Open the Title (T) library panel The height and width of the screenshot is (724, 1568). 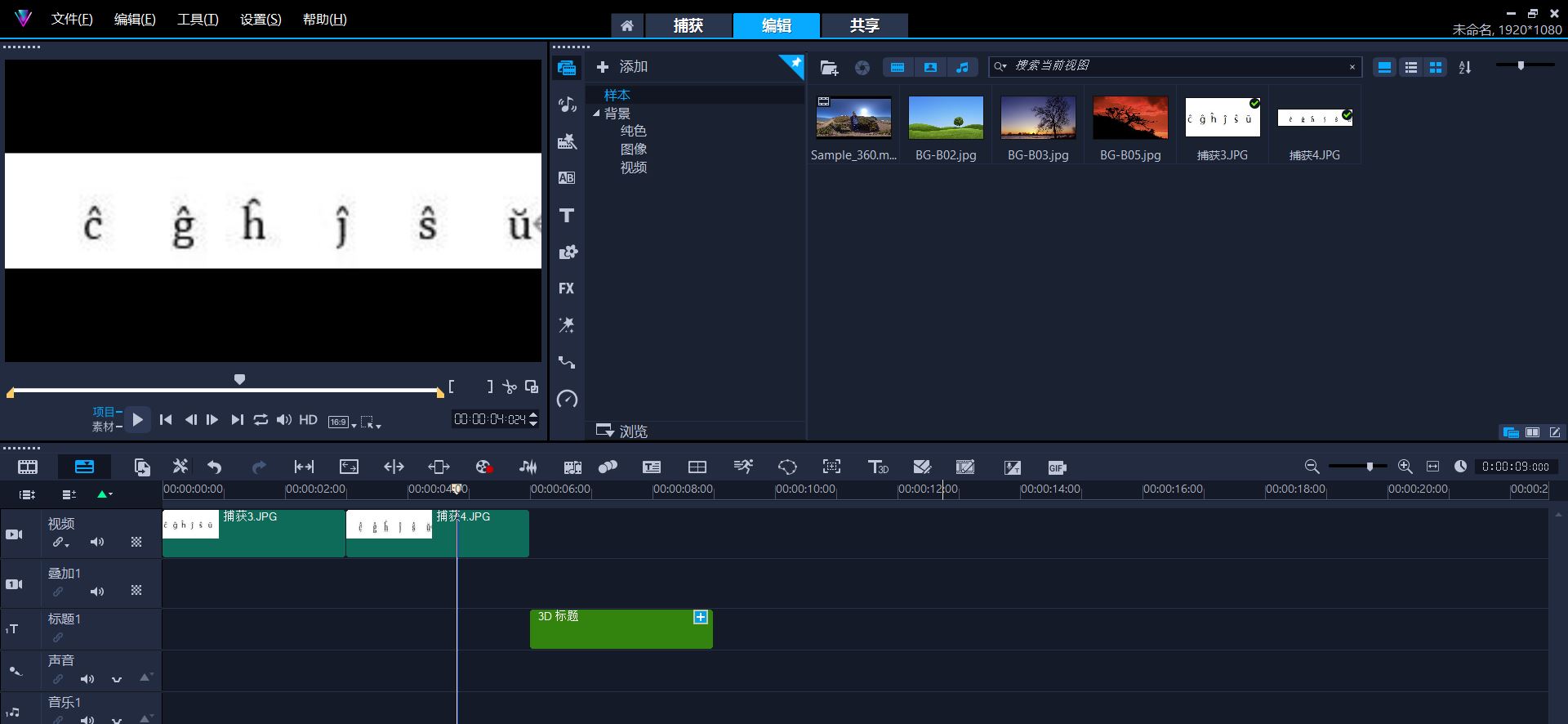point(567,216)
